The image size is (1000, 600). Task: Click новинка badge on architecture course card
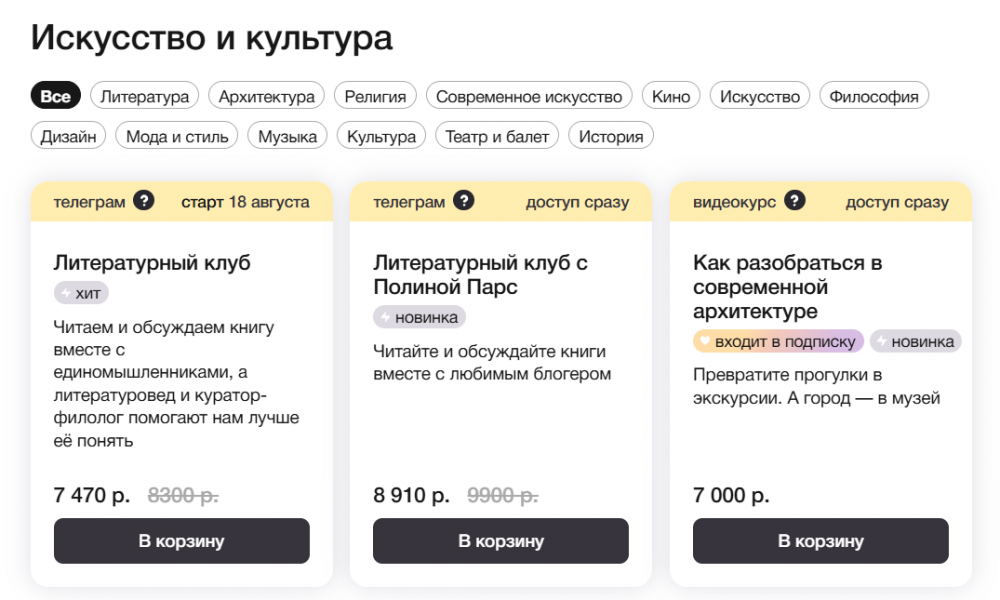tap(915, 341)
